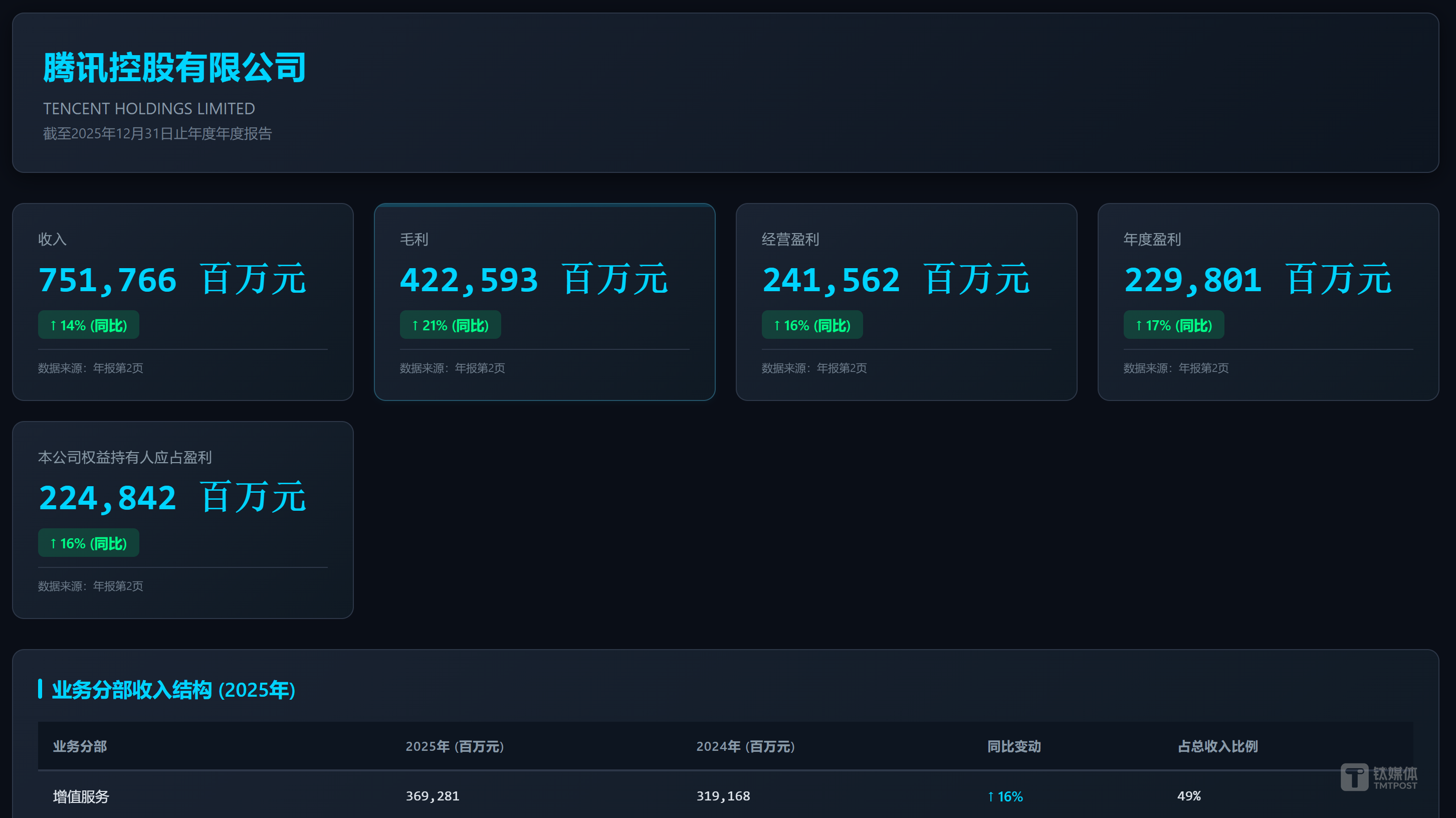Select the 经营盈利 card value 241,562

pos(831,280)
